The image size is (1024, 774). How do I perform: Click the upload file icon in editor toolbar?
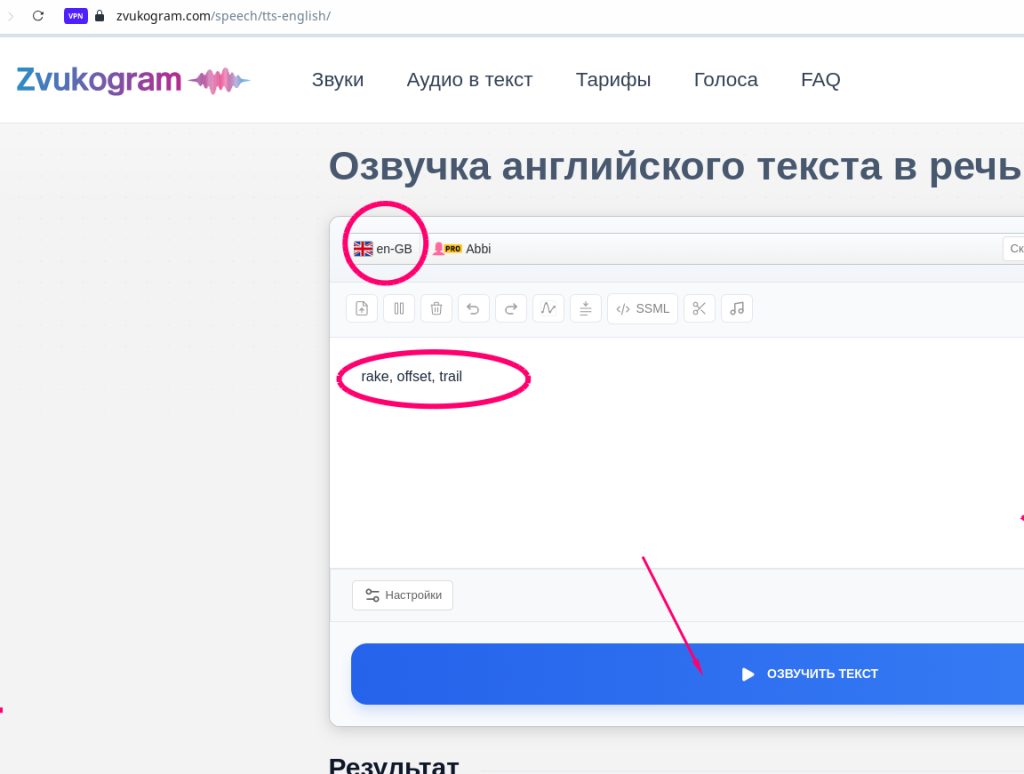pyautogui.click(x=362, y=308)
